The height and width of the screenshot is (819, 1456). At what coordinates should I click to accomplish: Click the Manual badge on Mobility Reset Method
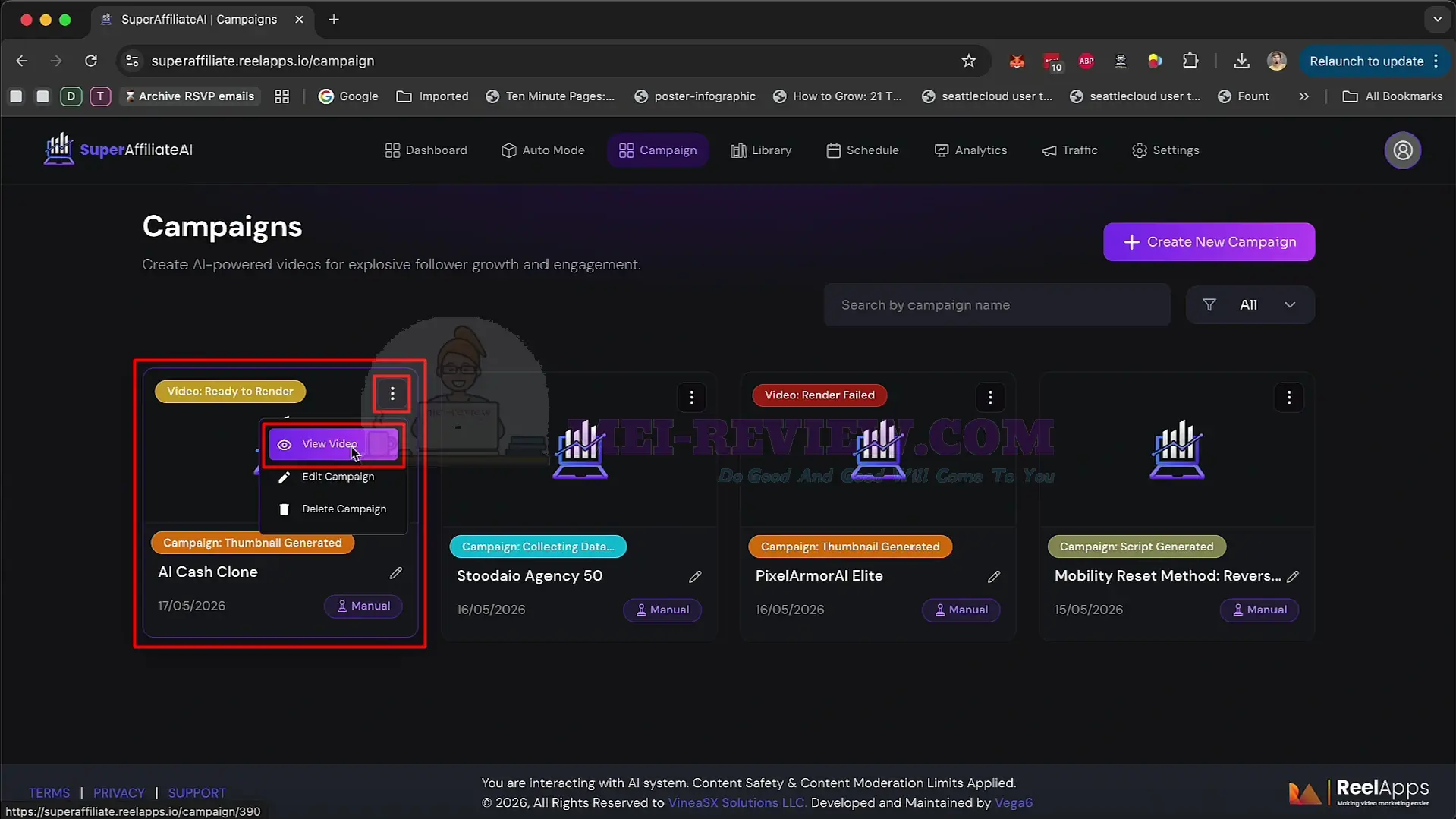click(1259, 610)
